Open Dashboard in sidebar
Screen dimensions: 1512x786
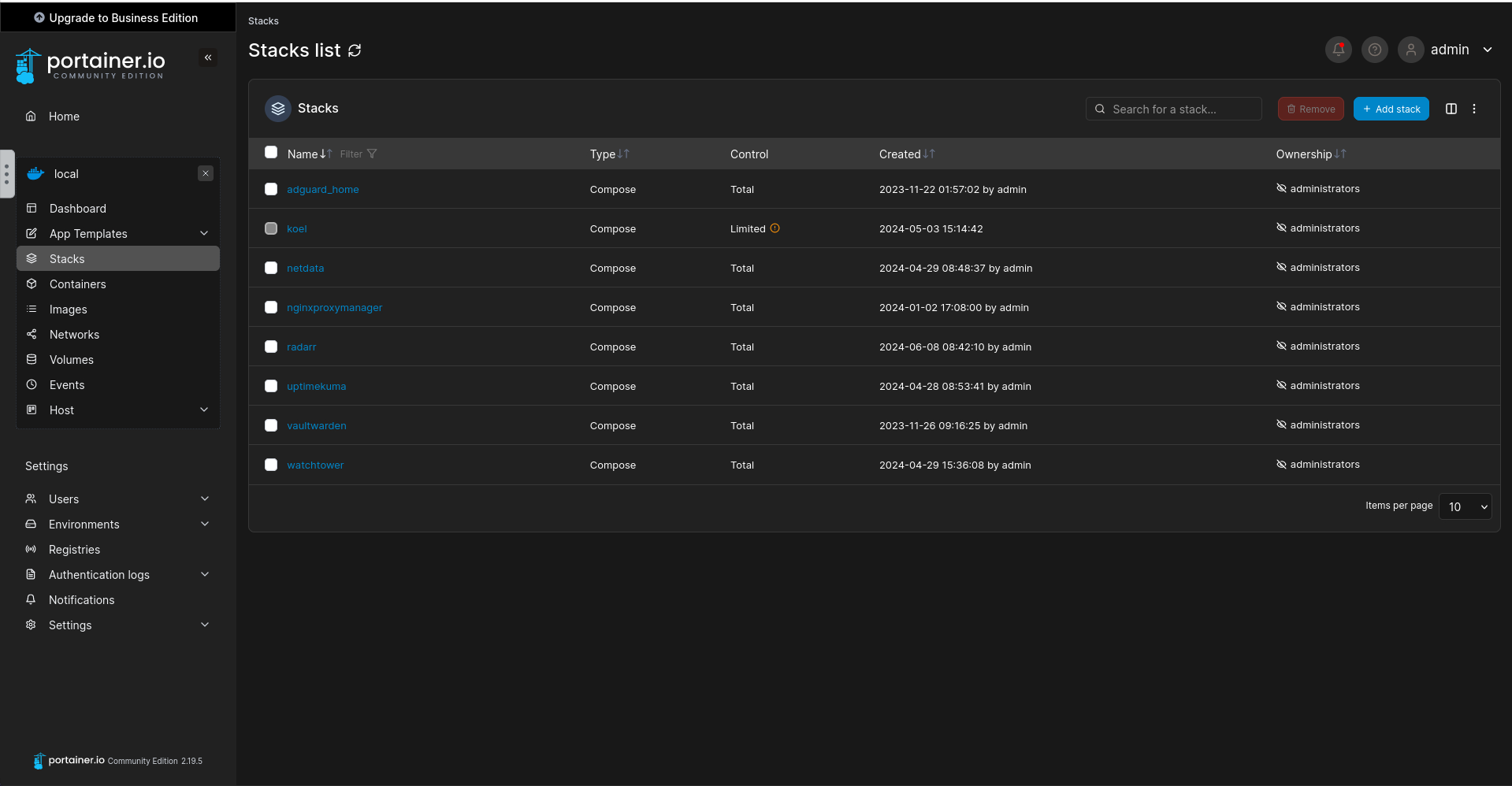click(118, 208)
